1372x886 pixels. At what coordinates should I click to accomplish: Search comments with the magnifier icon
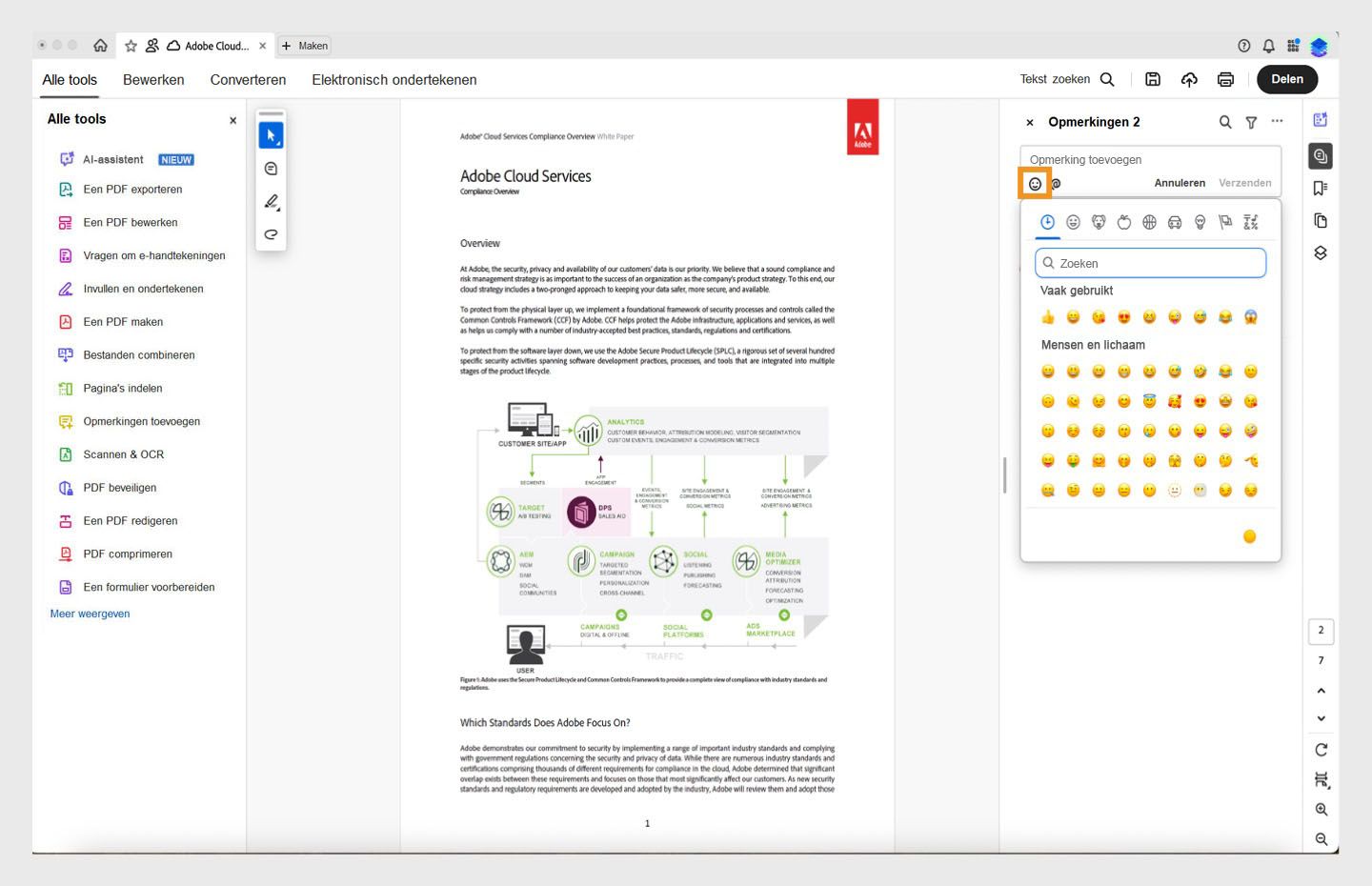1225,122
